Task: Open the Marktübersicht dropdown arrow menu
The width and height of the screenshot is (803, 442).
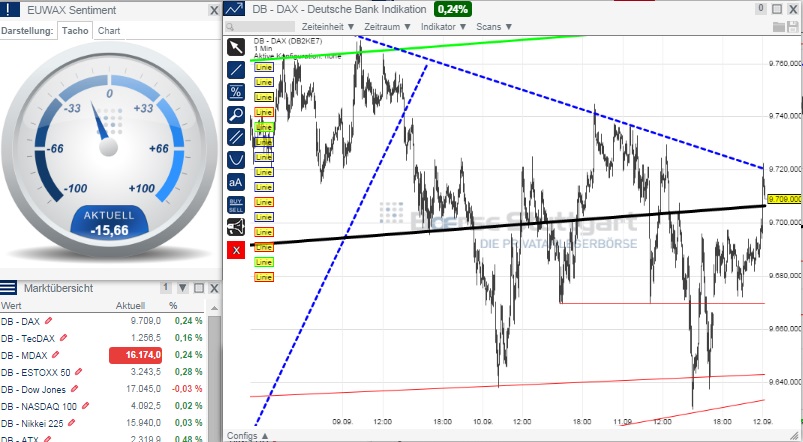Action: pyautogui.click(x=182, y=288)
